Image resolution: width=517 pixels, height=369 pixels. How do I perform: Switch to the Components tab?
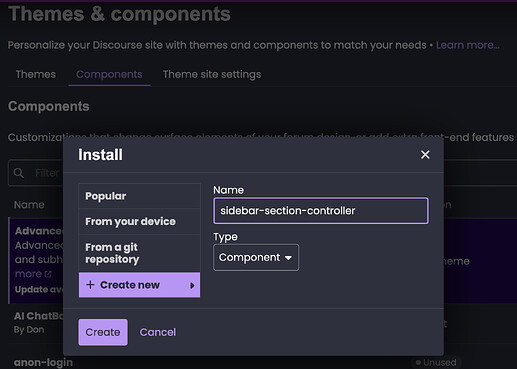pyautogui.click(x=109, y=74)
